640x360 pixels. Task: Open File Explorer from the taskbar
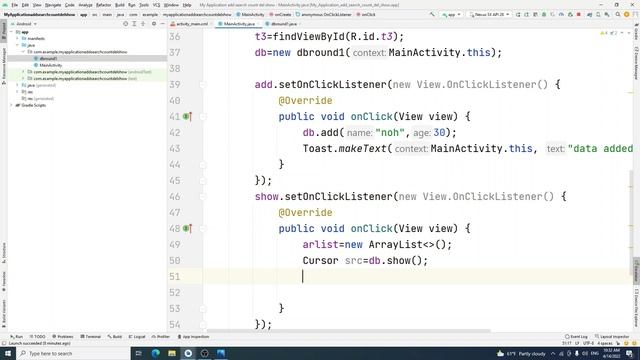172,353
